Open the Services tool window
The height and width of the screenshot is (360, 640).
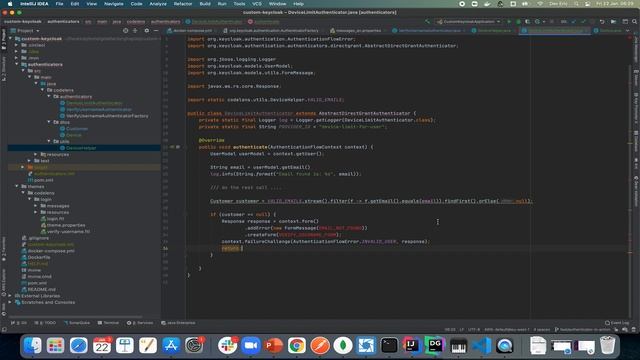[x=140, y=323]
